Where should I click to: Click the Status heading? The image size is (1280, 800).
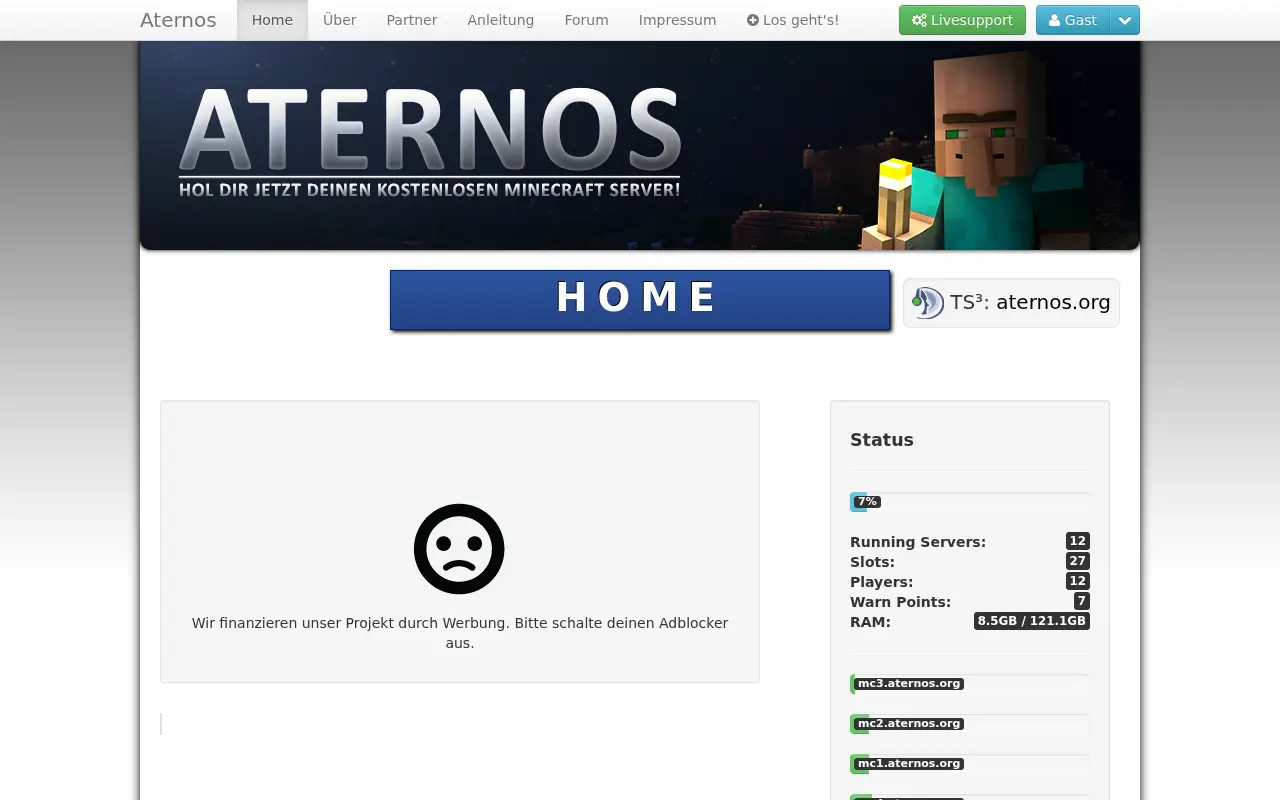coord(882,440)
